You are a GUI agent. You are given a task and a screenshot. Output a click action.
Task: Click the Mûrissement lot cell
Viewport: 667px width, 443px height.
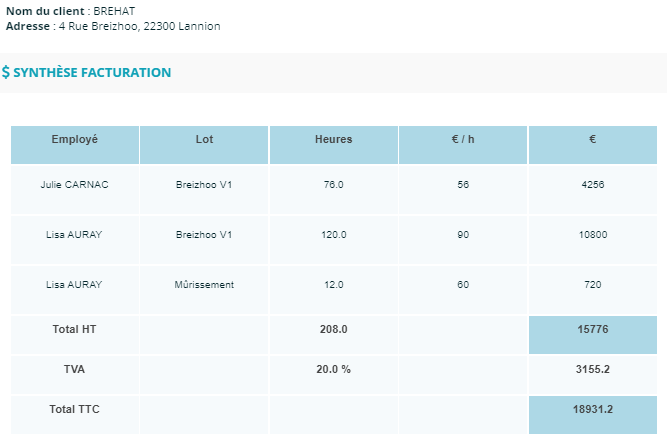(x=204, y=285)
